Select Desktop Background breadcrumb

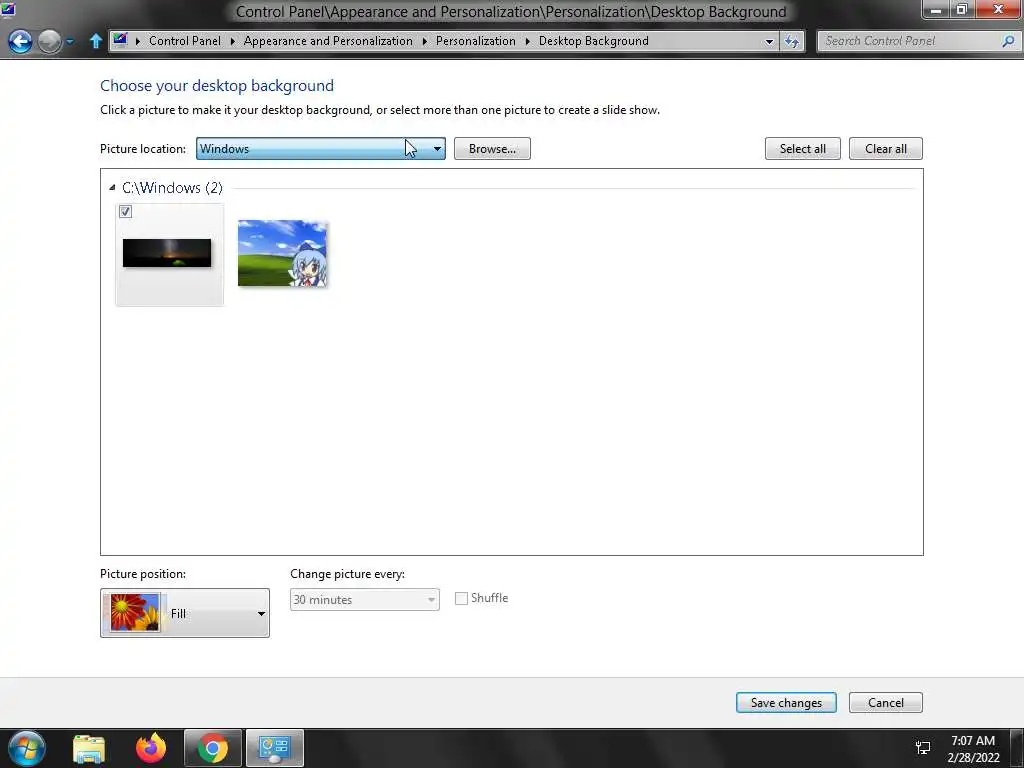click(x=594, y=40)
